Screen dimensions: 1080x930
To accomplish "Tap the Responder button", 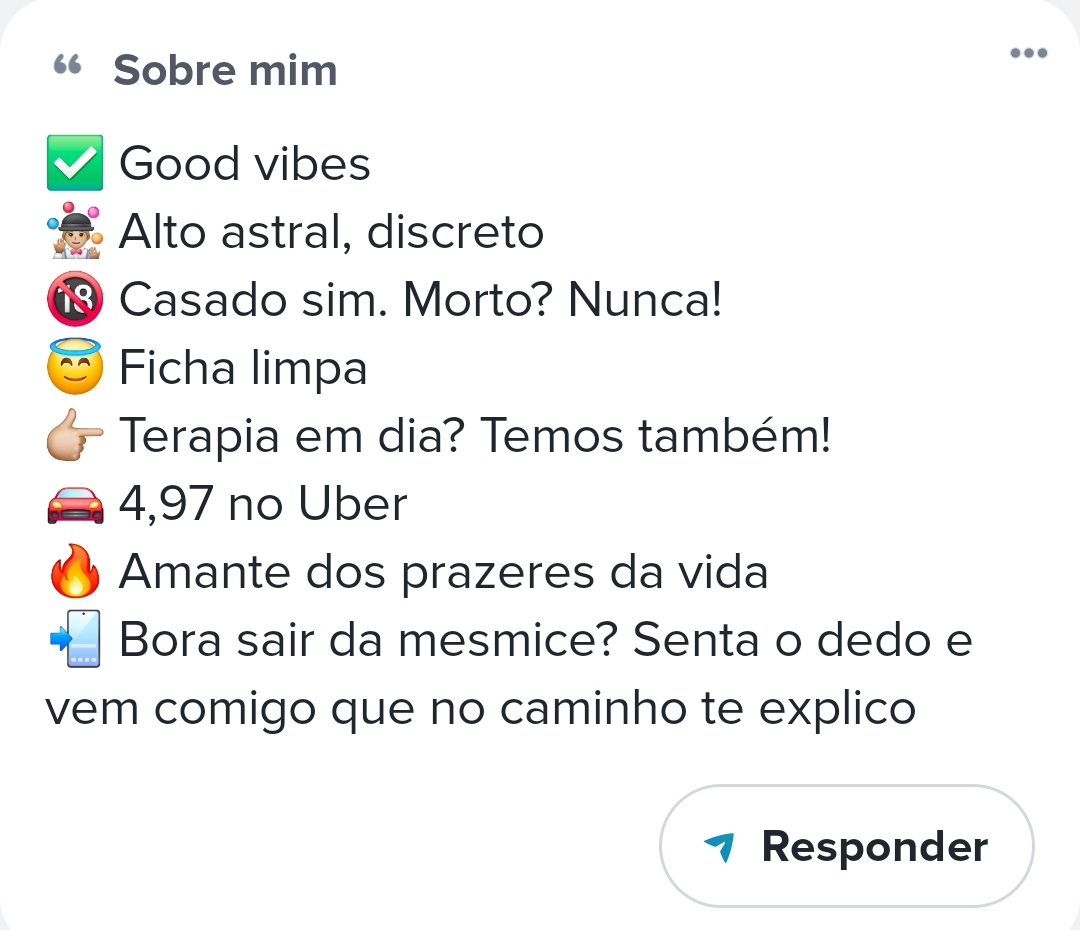I will click(x=846, y=846).
